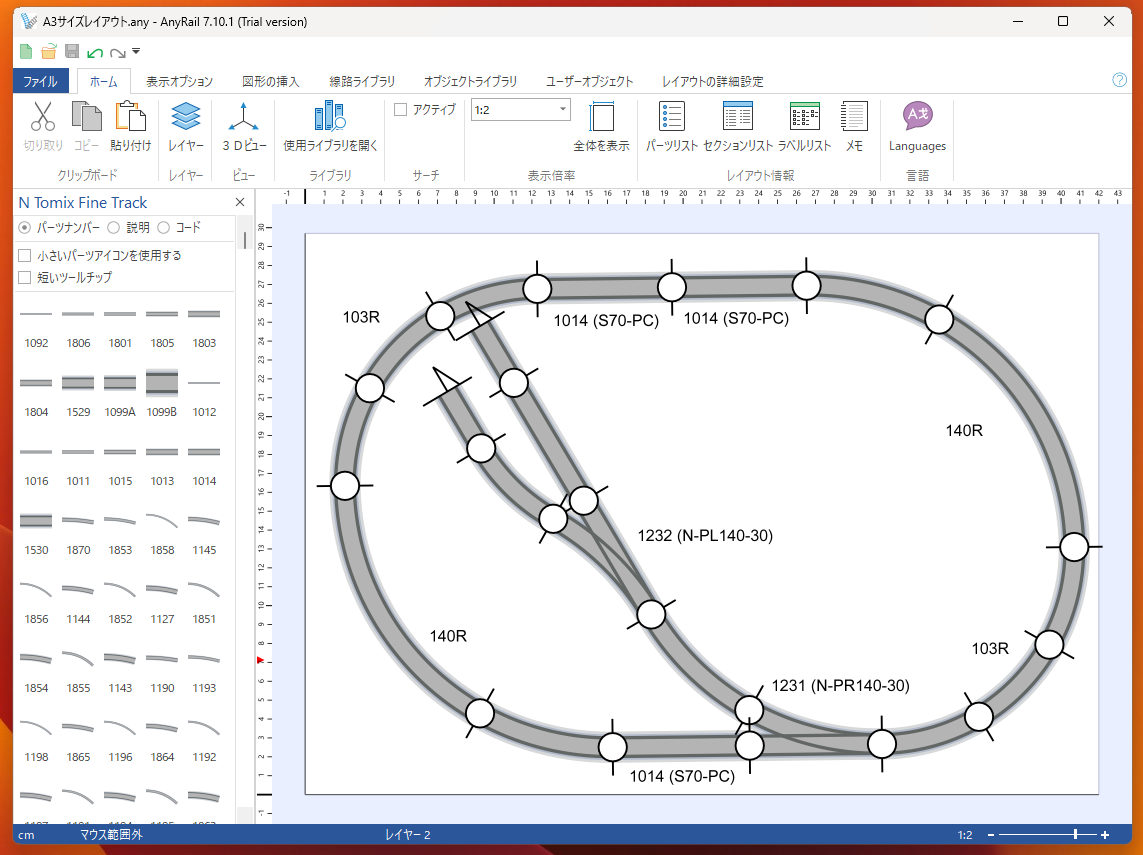Open the セクションリスト section list
Viewport: 1143px width, 855px height.
point(738,126)
